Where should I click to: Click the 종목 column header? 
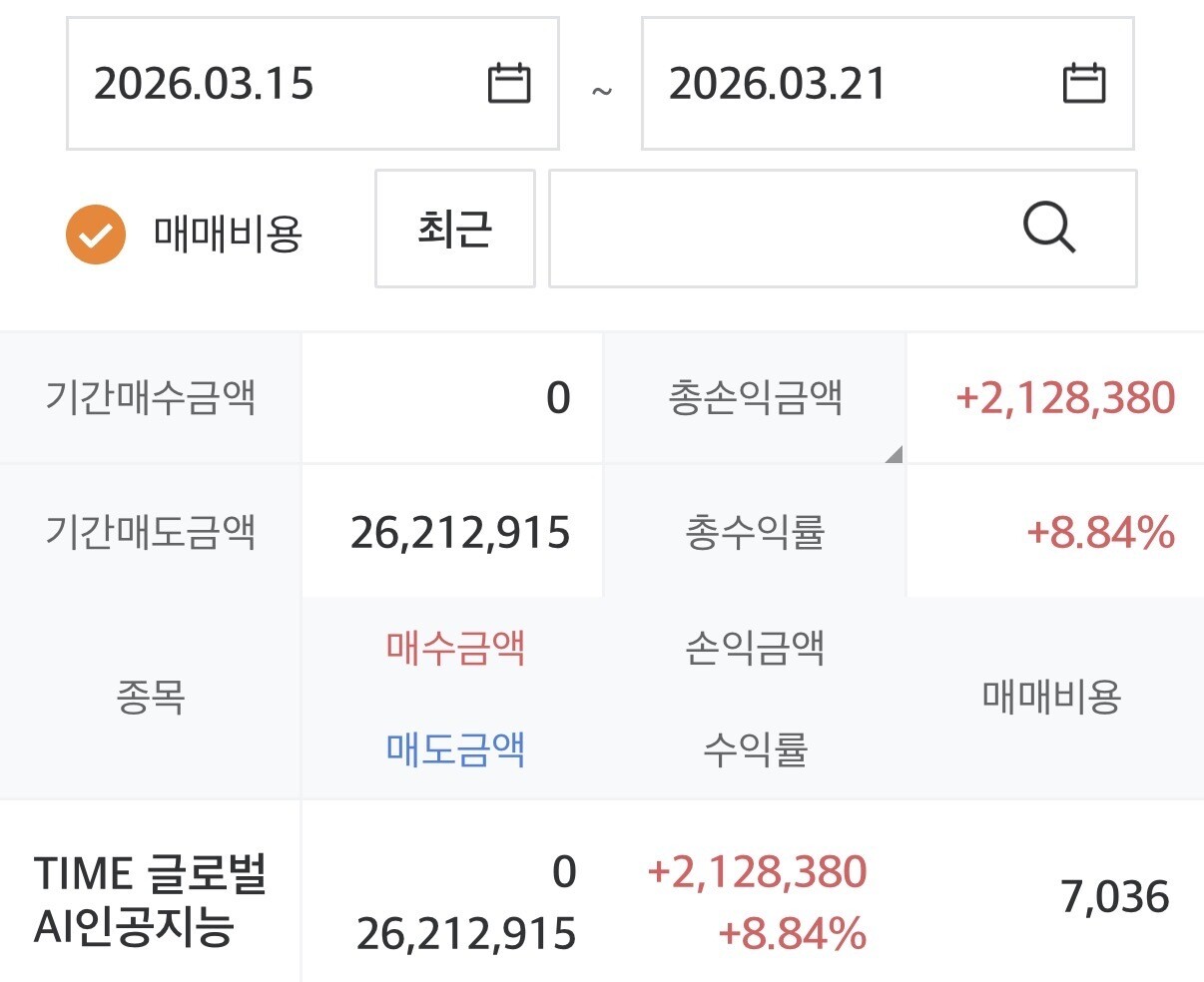pyautogui.click(x=151, y=697)
